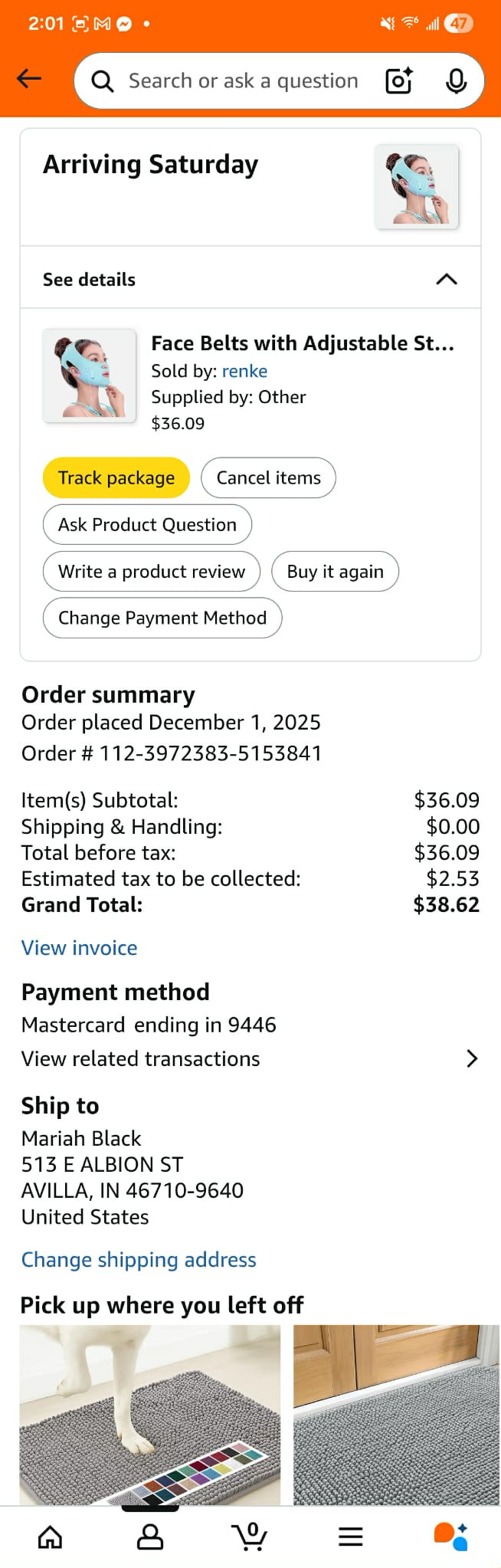
Task: Open camera lens search icon
Action: 398,80
